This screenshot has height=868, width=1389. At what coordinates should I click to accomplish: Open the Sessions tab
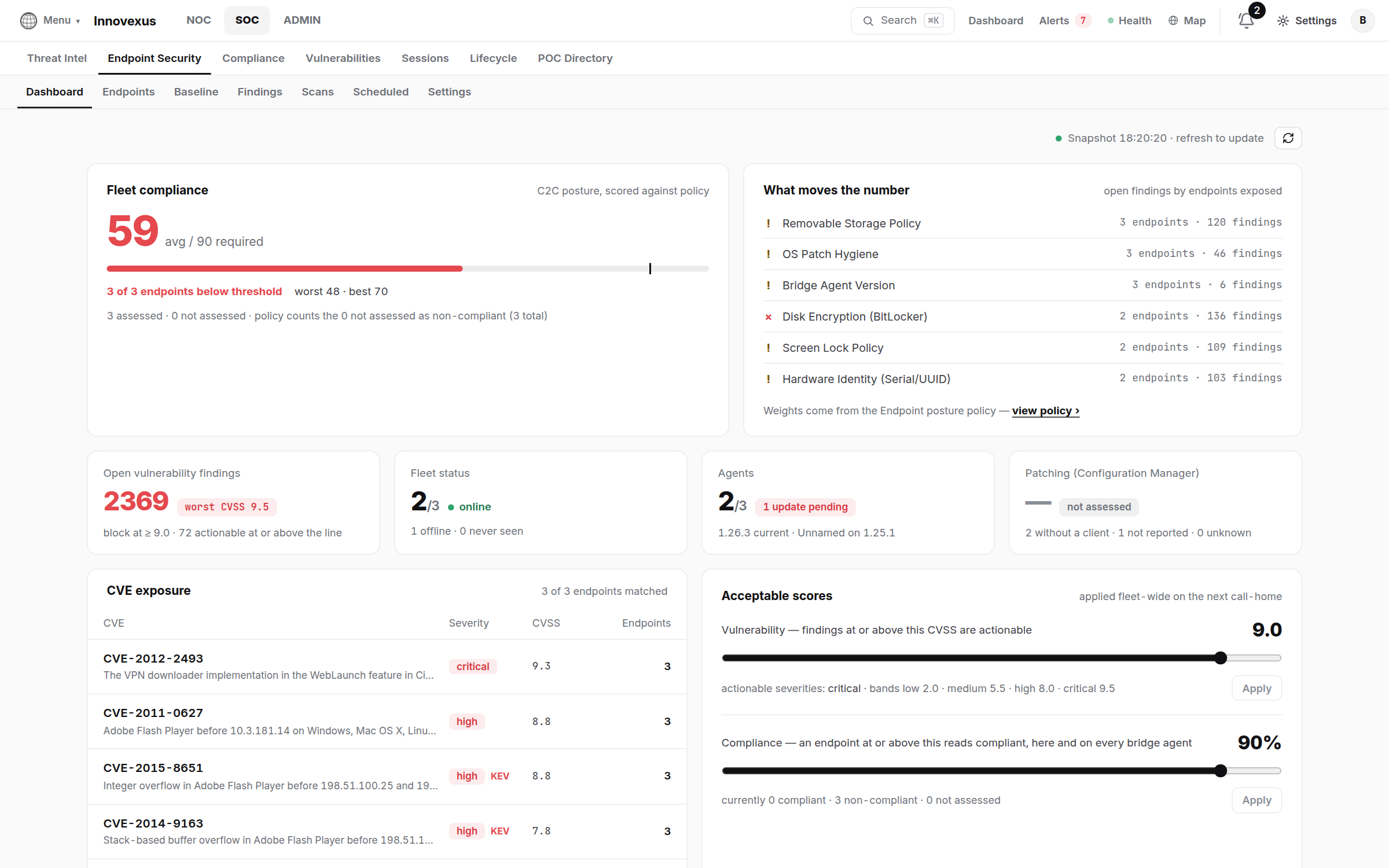click(x=425, y=58)
